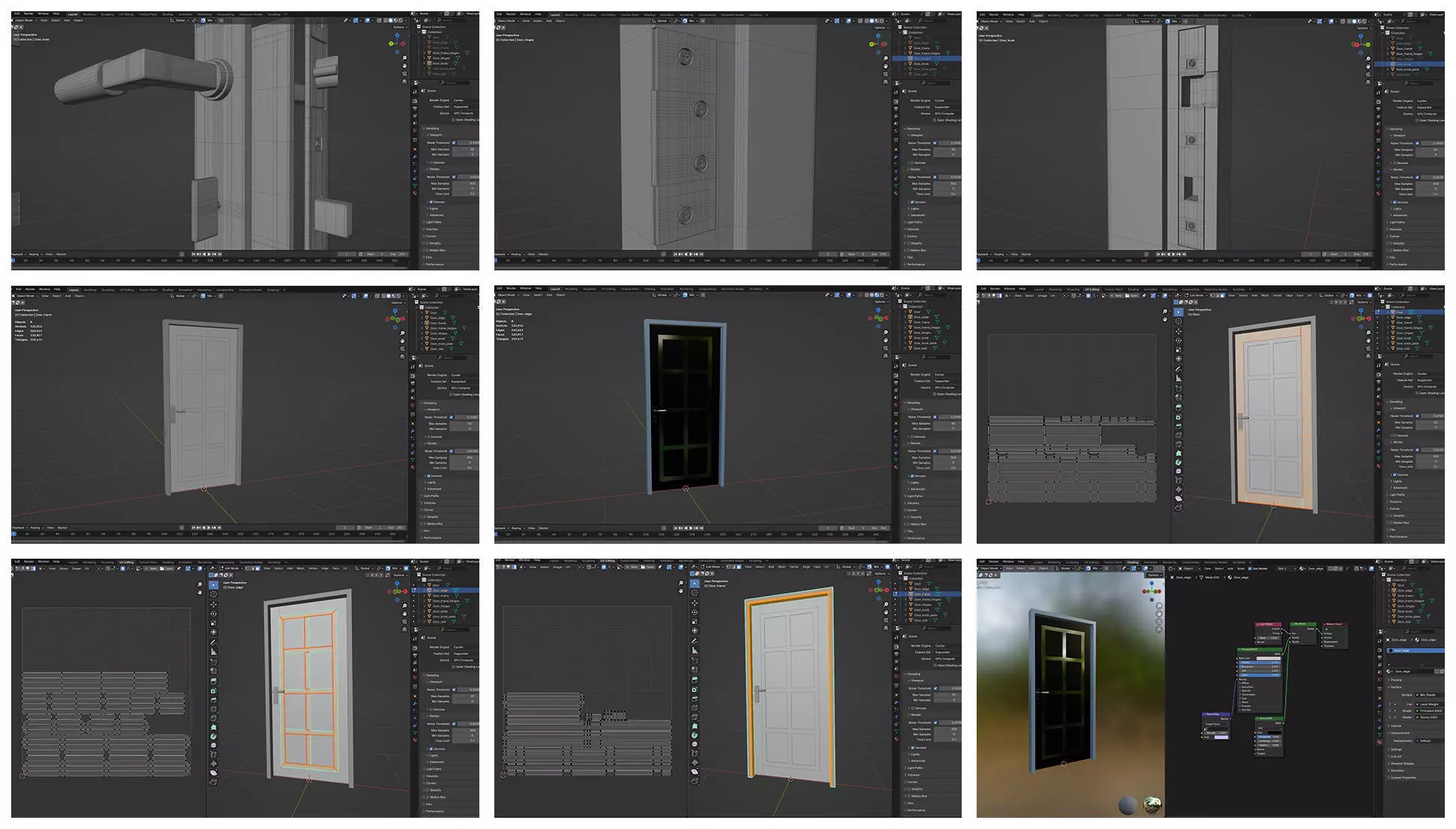
Task: Open Device GPU Compute dropdown in door handle screenshot
Action: [x=466, y=114]
